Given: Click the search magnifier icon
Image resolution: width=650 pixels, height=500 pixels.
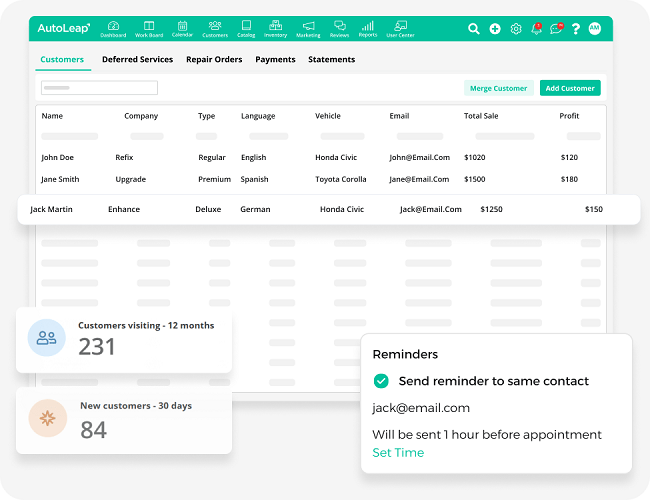Looking at the screenshot, I should coord(474,29).
